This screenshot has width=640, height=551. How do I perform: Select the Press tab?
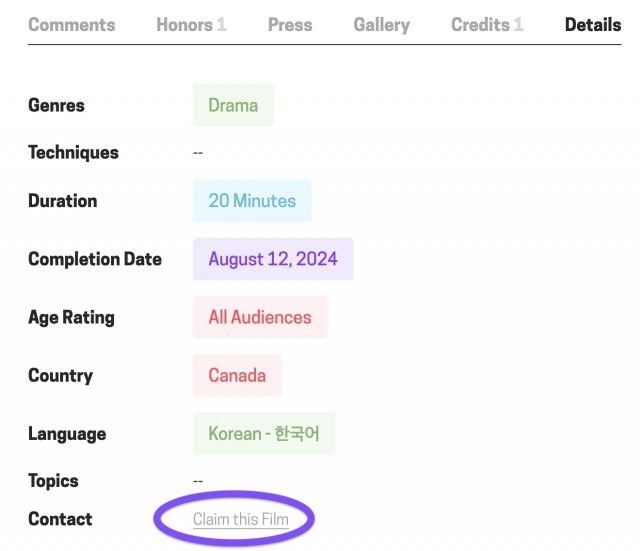[x=290, y=25]
